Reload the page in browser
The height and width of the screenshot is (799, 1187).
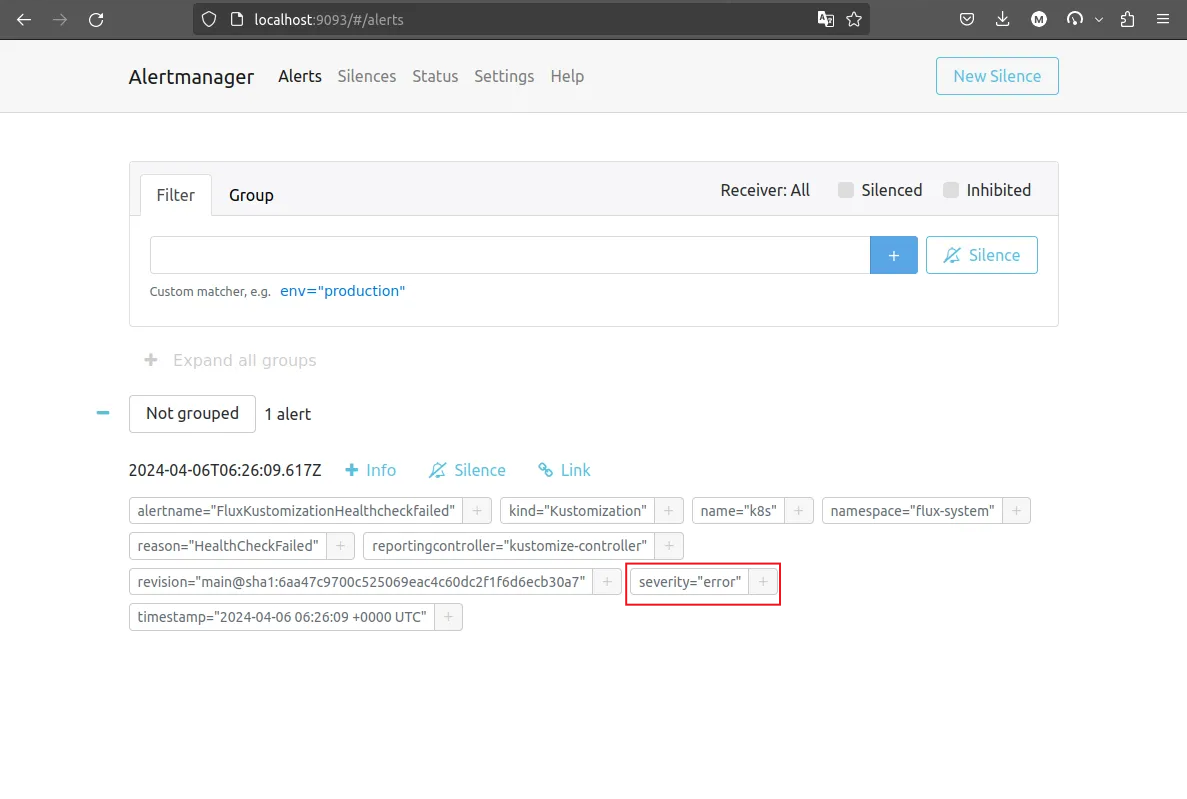click(96, 19)
